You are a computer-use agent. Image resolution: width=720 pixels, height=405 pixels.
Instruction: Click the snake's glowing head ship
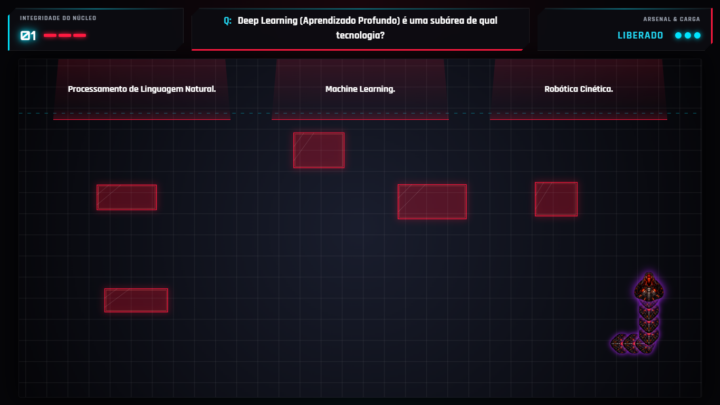click(649, 290)
